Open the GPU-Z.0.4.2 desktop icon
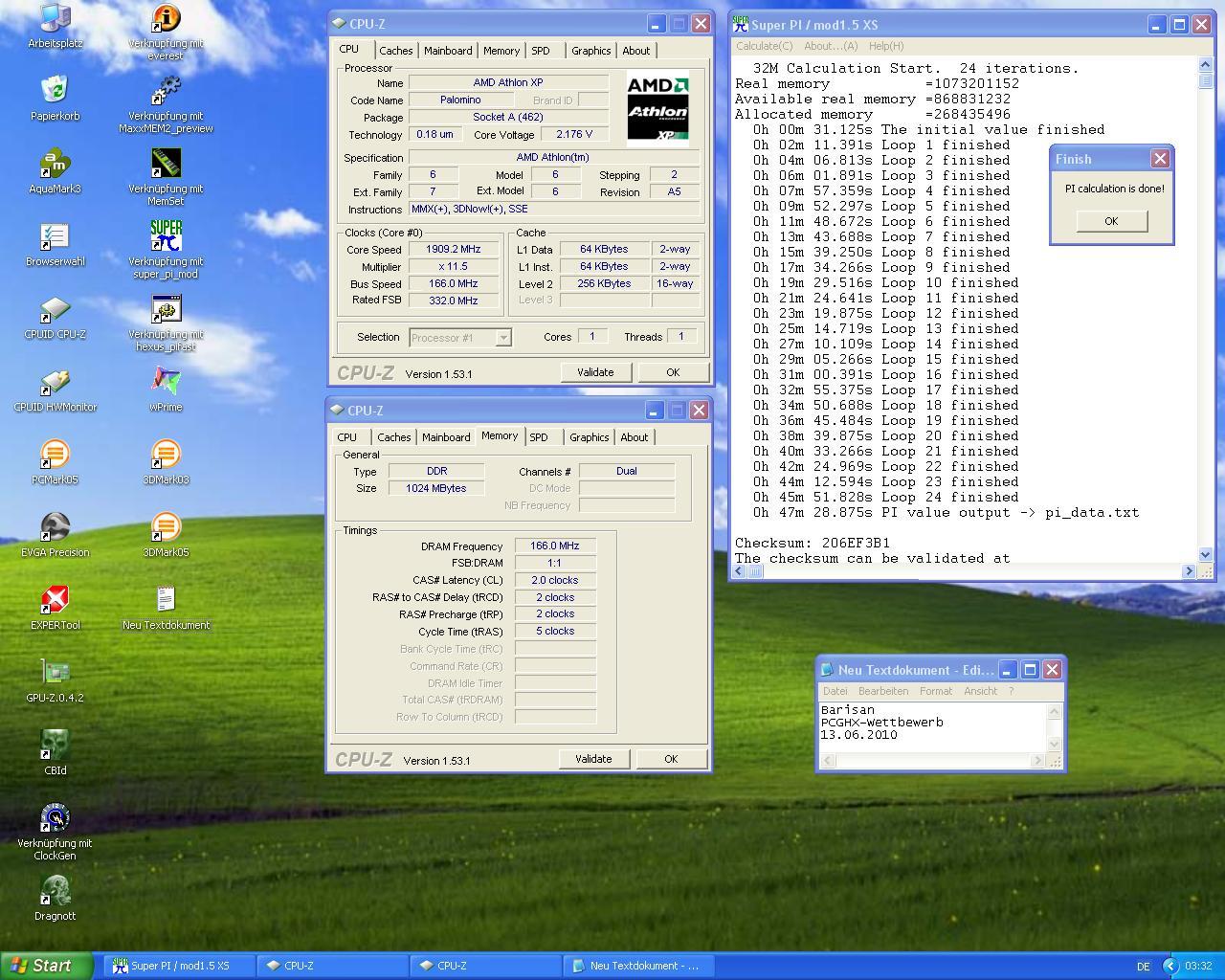Screen dimensions: 1225x980 56,679
